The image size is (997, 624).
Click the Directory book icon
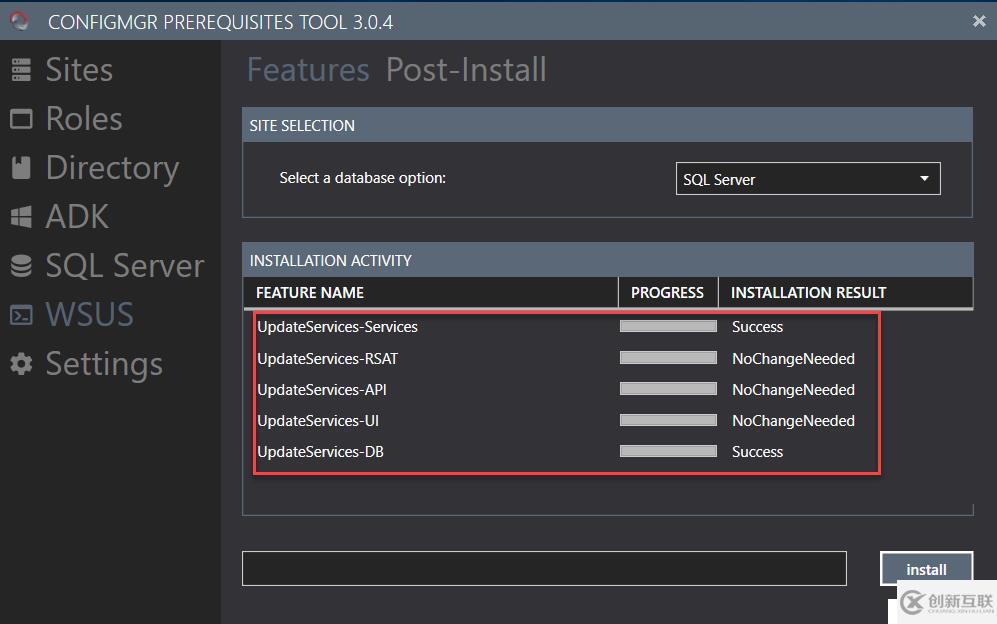tap(21, 168)
